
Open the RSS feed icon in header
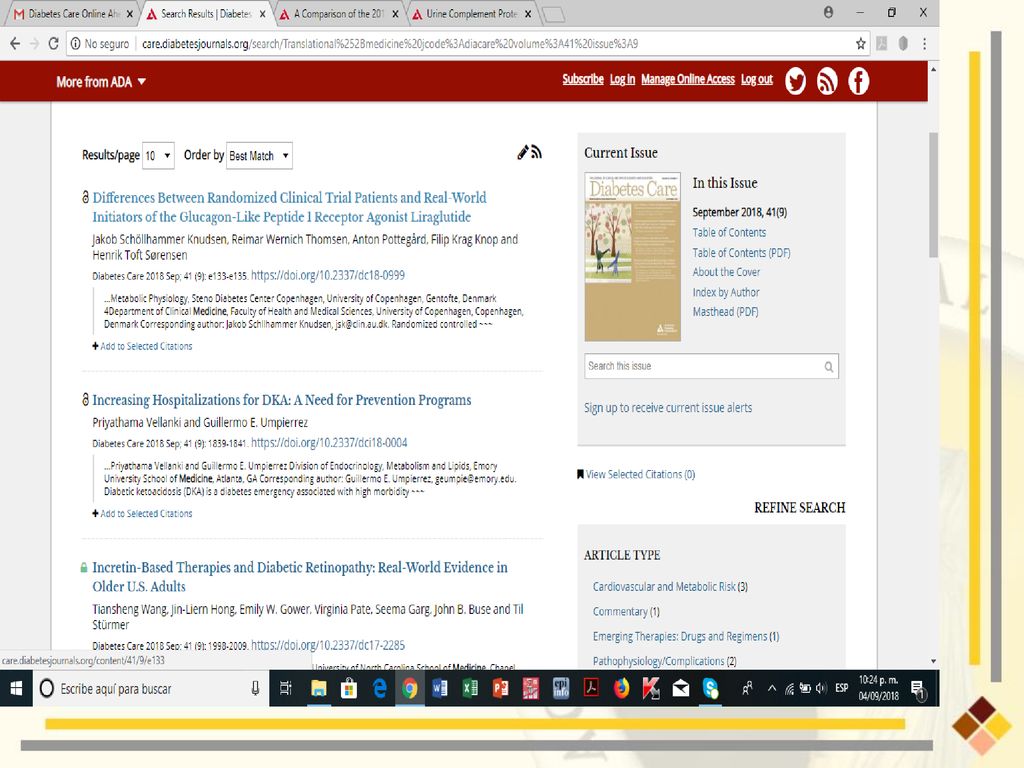click(x=827, y=82)
